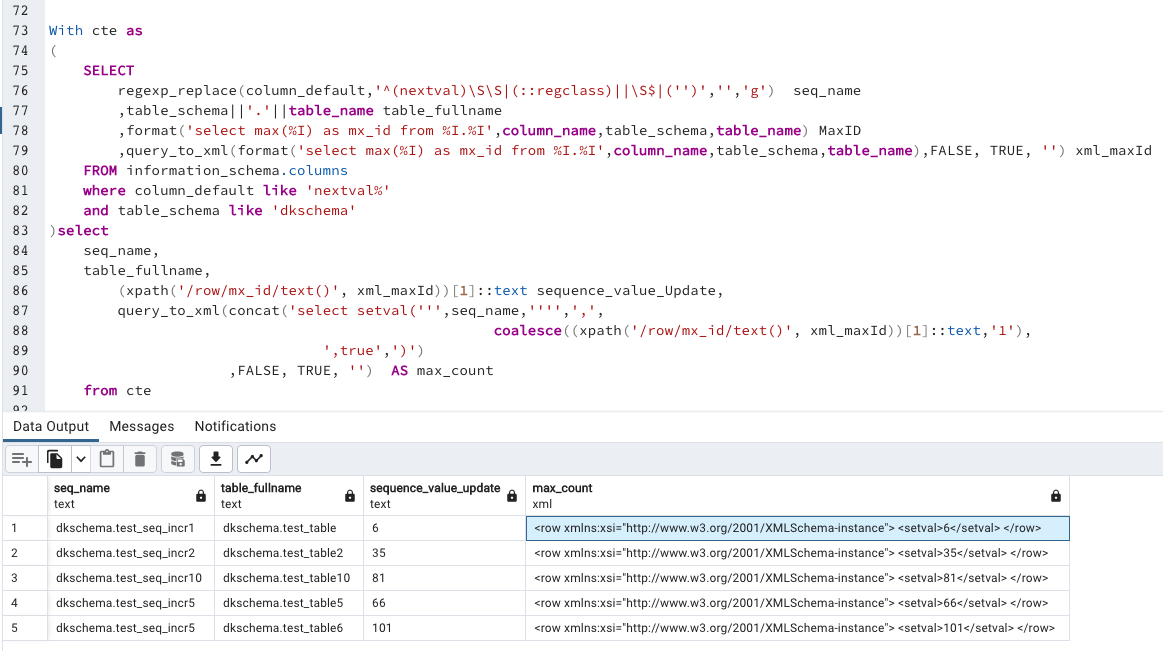
Task: Download query results using the download icon
Action: pyautogui.click(x=215, y=459)
